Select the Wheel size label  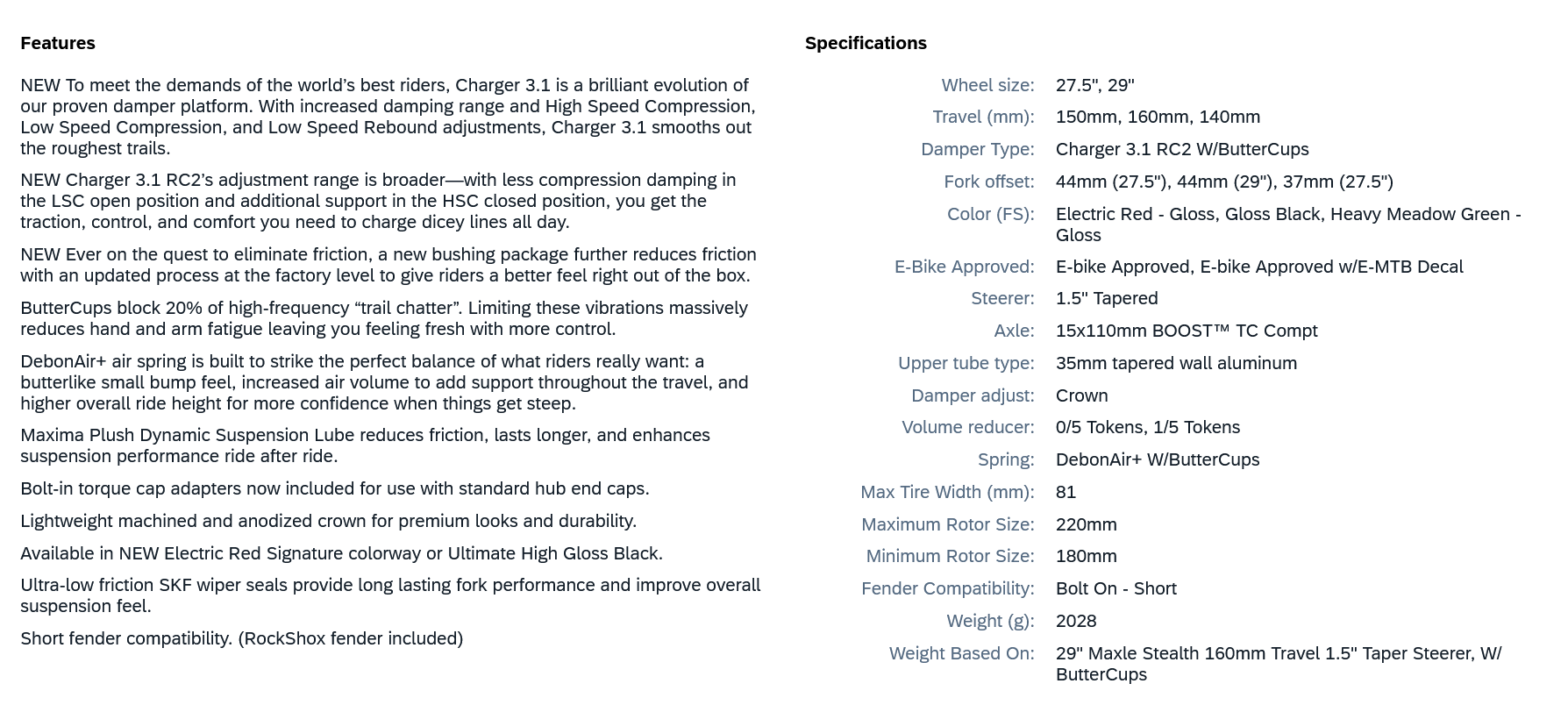(987, 85)
